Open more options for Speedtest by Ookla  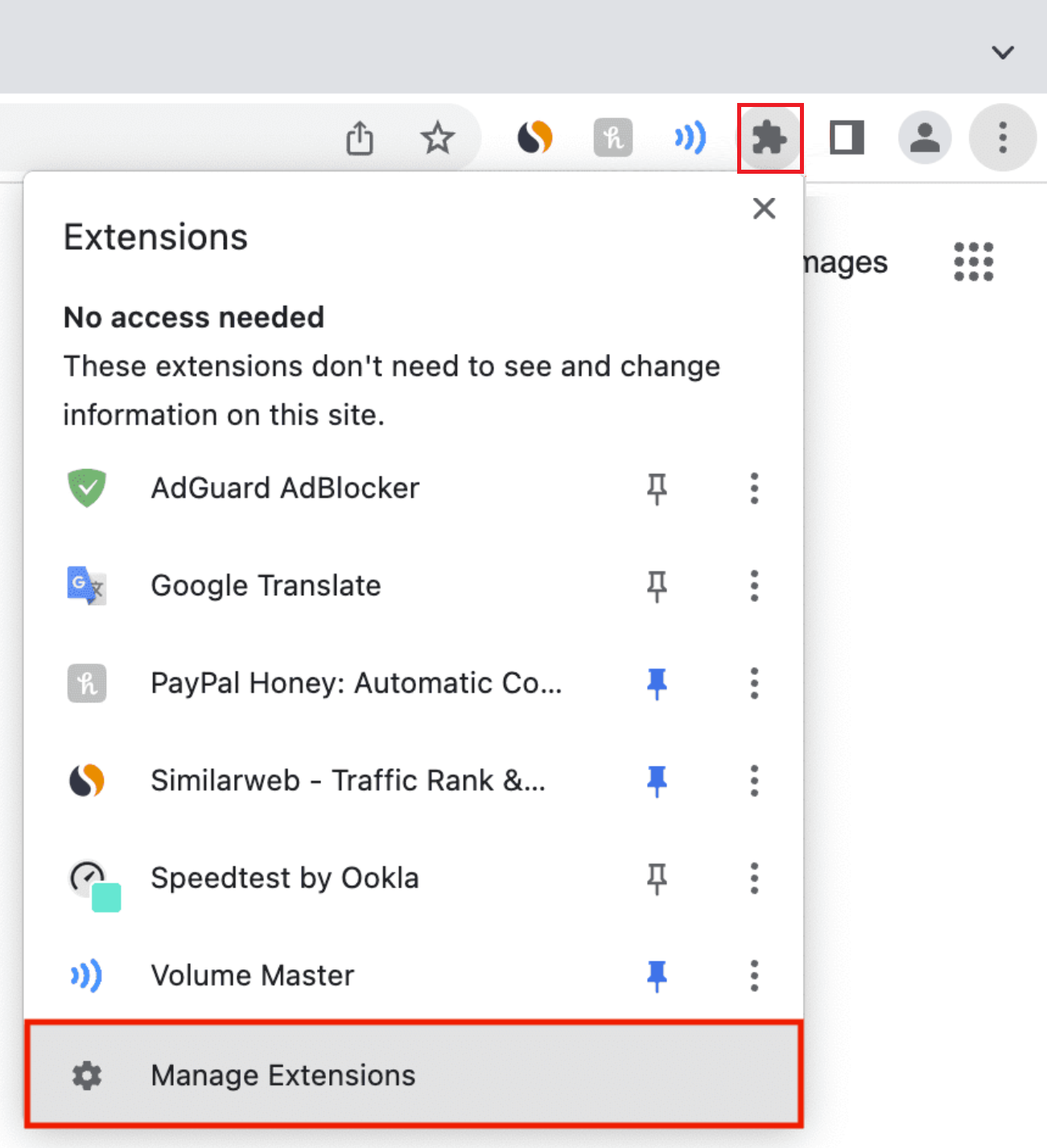pos(754,878)
